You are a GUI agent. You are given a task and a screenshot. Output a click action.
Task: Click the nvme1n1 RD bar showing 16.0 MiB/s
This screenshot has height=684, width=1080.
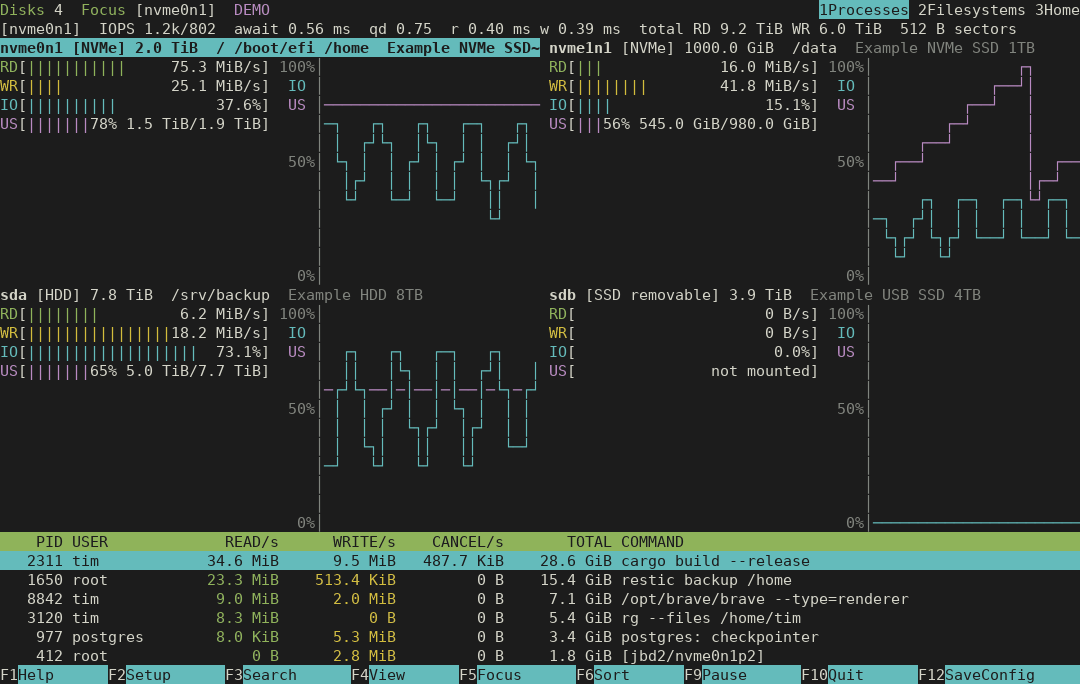tap(684, 67)
